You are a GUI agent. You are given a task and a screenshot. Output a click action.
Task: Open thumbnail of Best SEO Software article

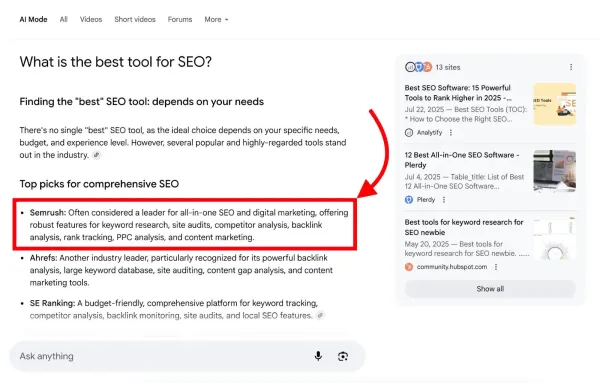pyautogui.click(x=554, y=104)
